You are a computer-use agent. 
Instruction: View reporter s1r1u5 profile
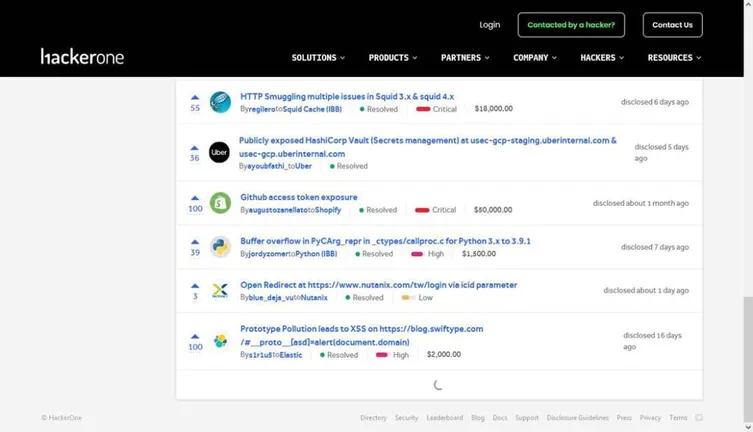(x=260, y=355)
